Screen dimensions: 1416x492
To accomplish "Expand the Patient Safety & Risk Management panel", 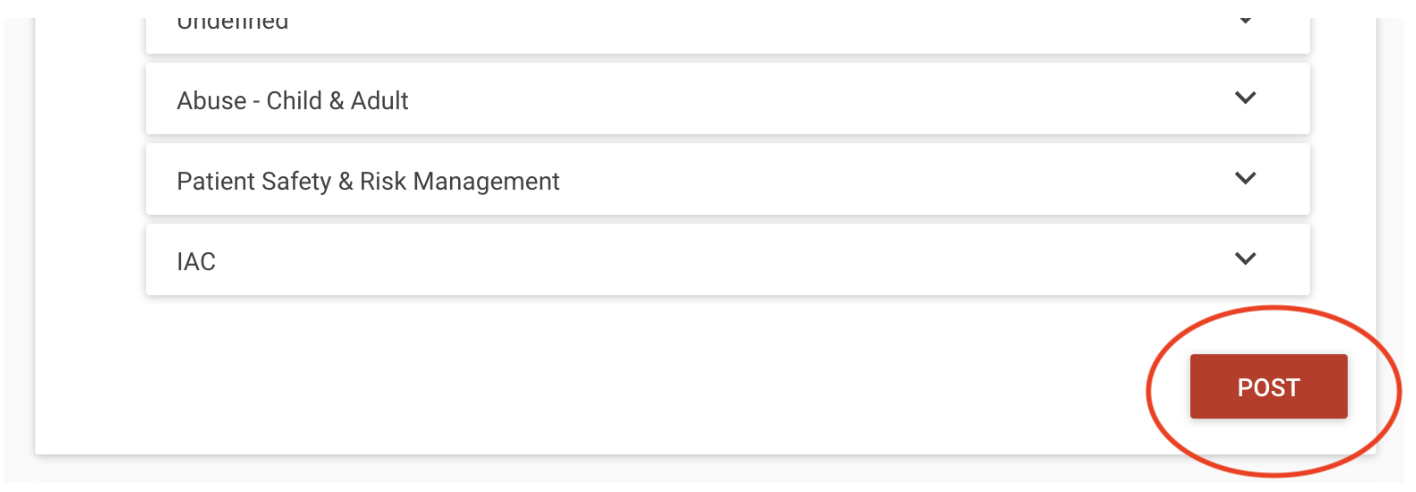I will click(728, 179).
